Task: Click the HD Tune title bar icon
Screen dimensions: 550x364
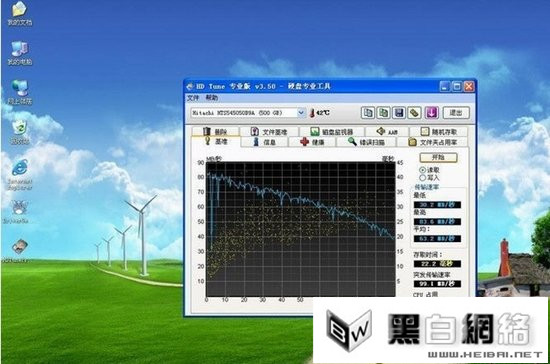Action: 190,87
